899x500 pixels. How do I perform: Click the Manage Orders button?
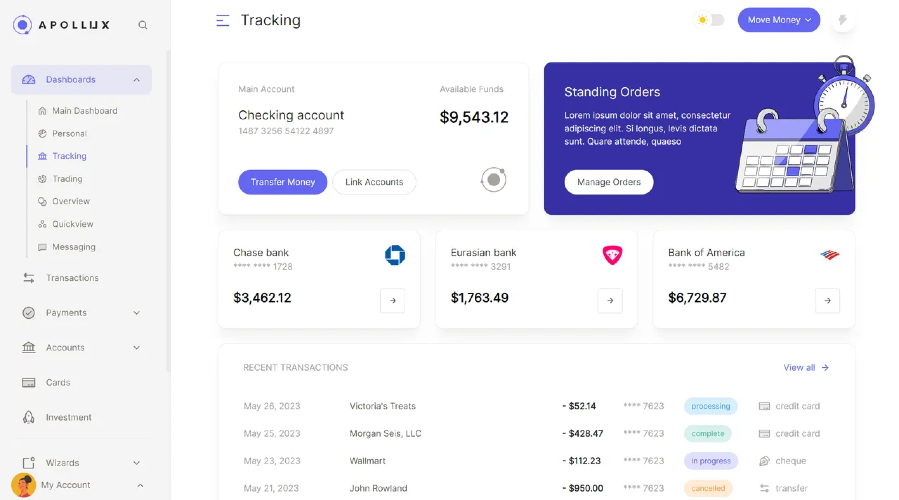(x=609, y=182)
